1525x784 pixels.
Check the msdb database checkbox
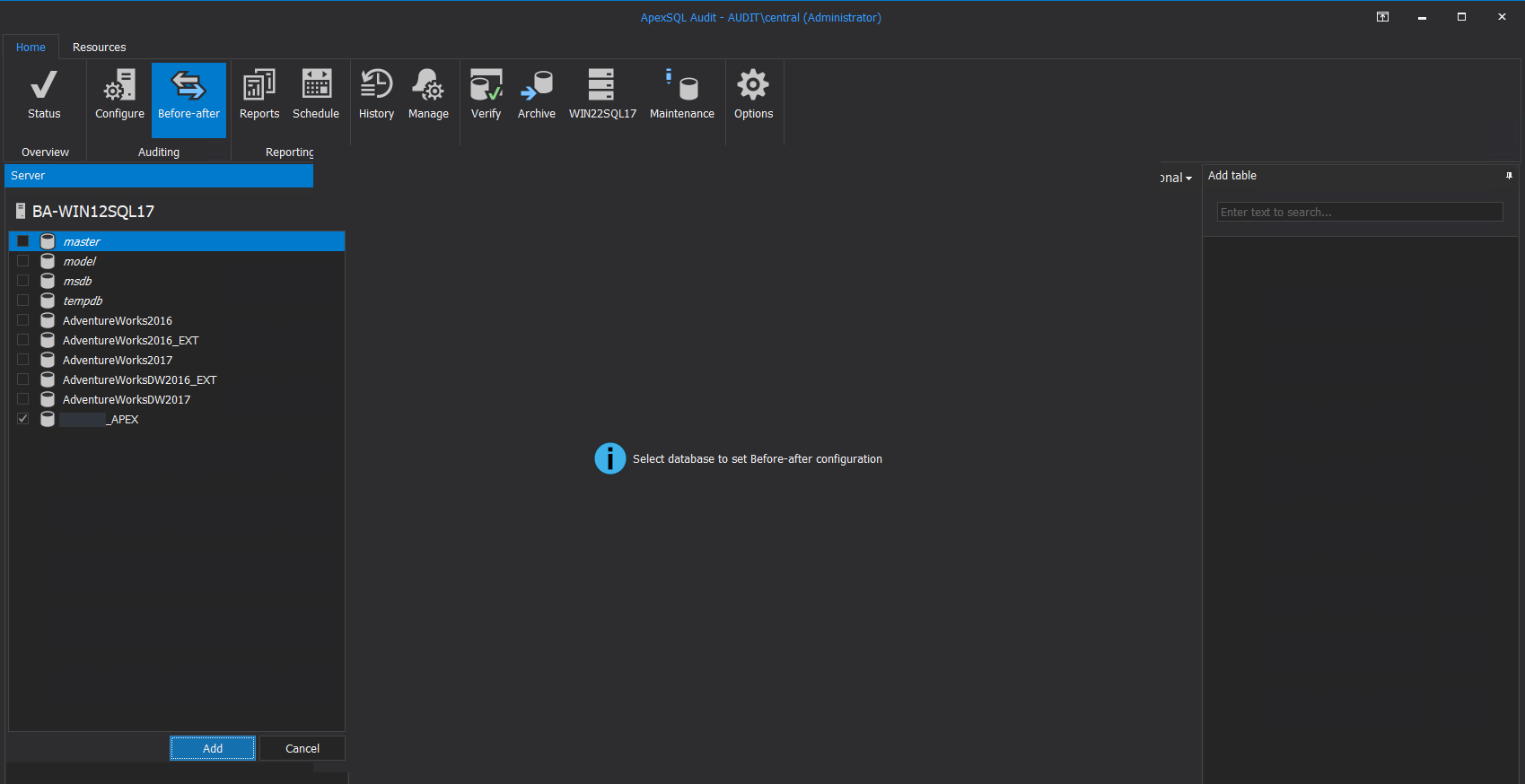(x=23, y=281)
